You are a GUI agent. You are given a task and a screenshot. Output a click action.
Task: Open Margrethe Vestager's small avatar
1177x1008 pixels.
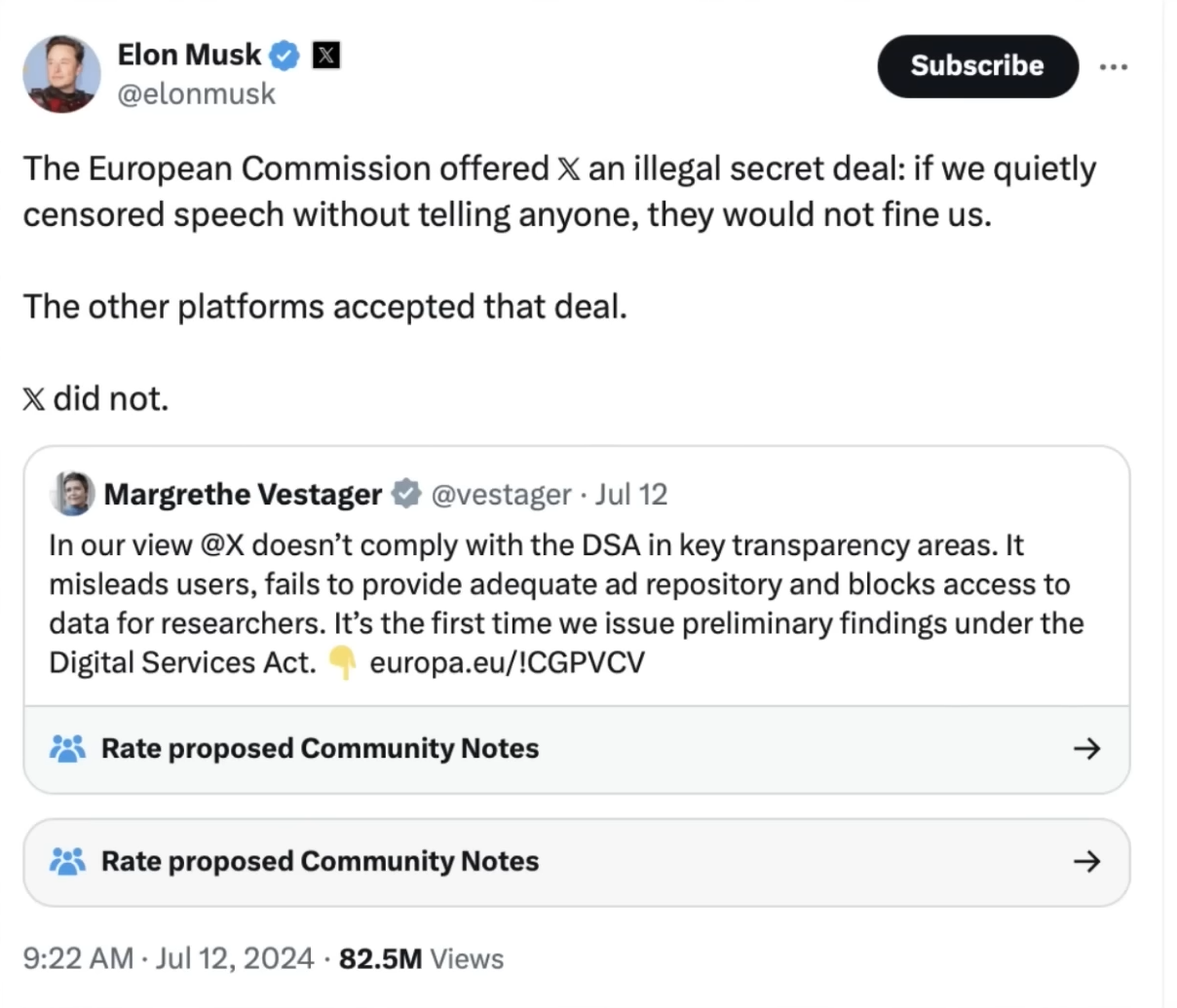pos(72,494)
